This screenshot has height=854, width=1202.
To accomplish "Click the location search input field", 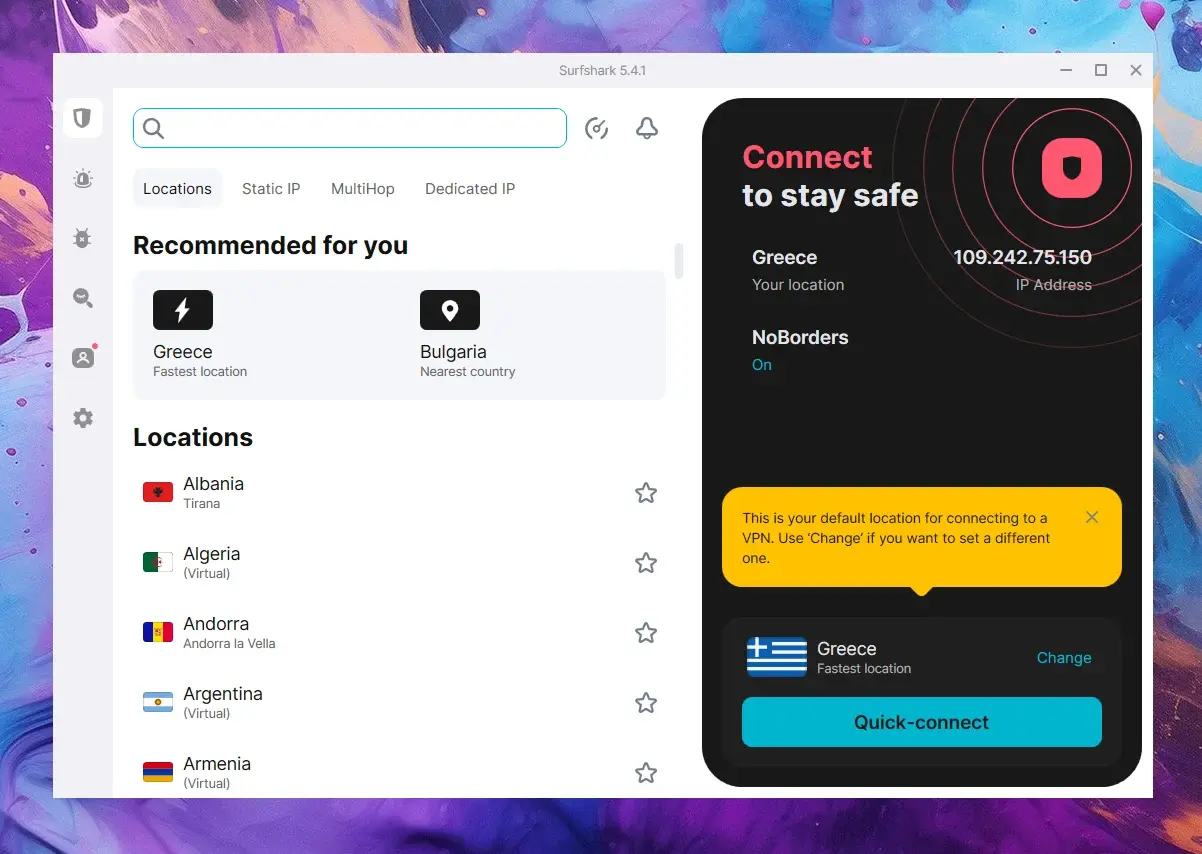I will pyautogui.click(x=350, y=128).
